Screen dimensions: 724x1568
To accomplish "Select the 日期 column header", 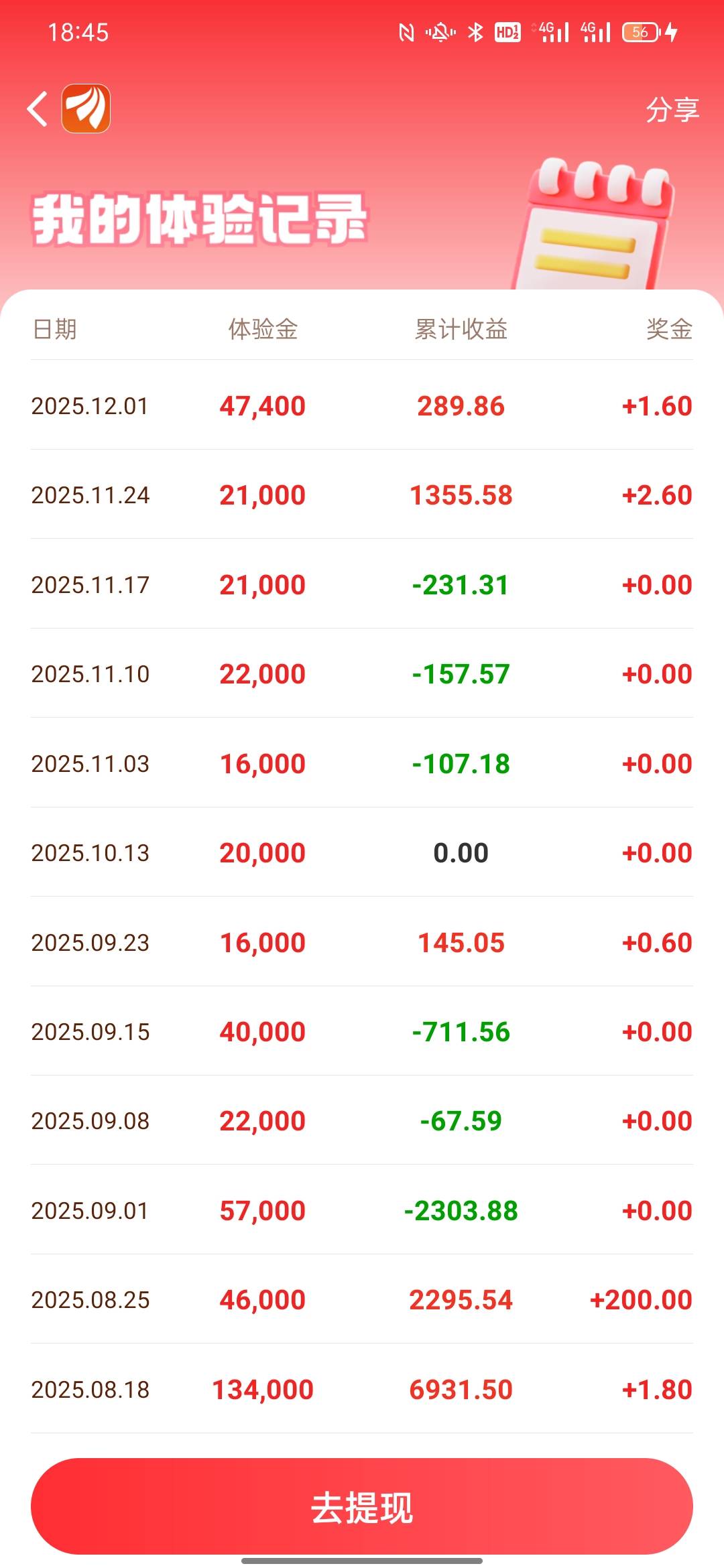I will pos(55,329).
